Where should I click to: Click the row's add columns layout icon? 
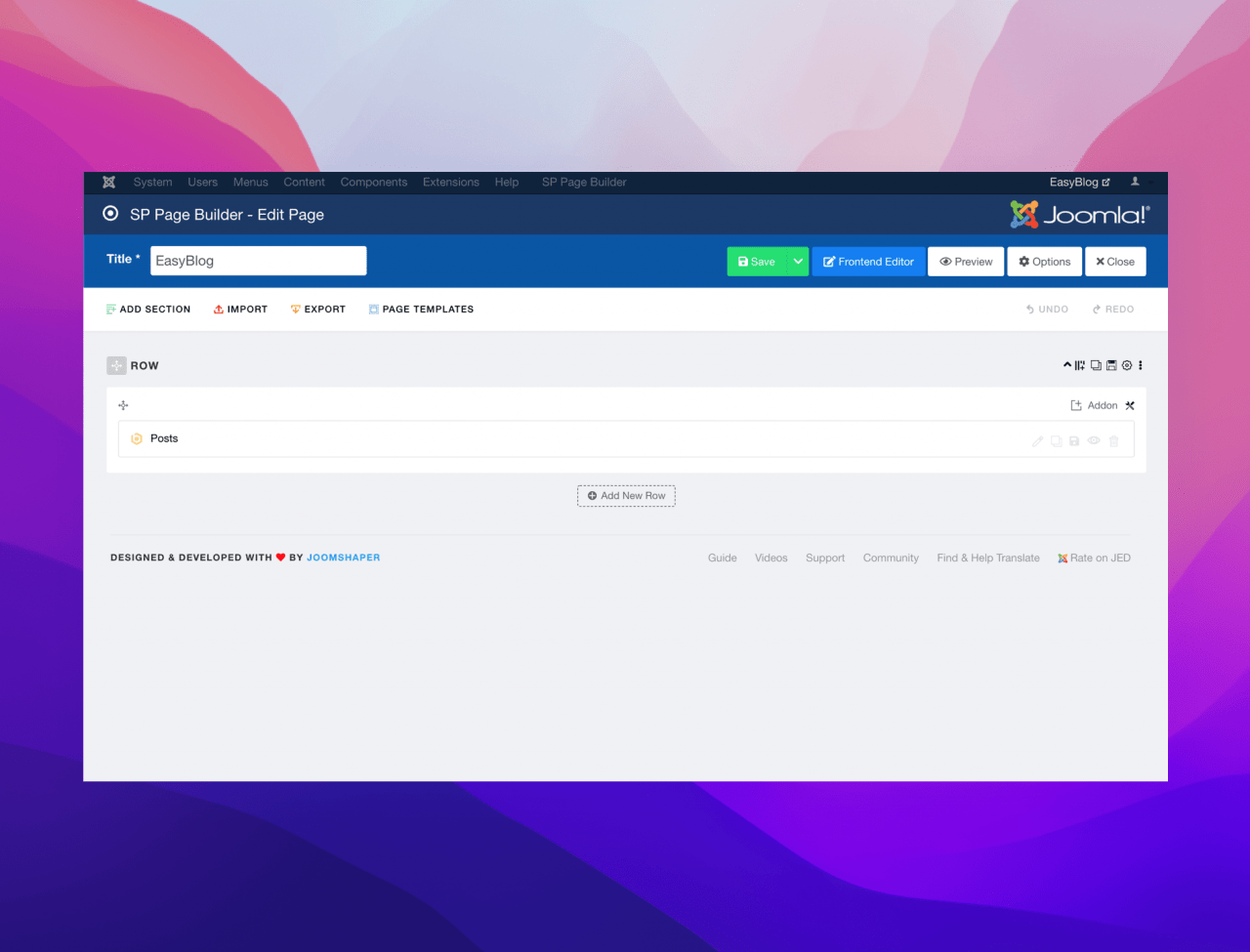1080,365
